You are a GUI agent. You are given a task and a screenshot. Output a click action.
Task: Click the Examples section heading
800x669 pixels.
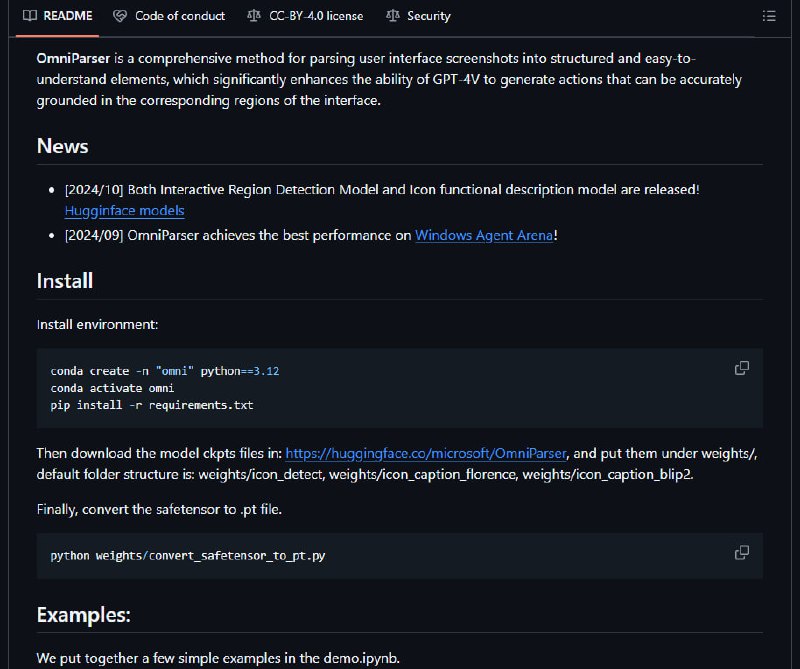tap(84, 615)
